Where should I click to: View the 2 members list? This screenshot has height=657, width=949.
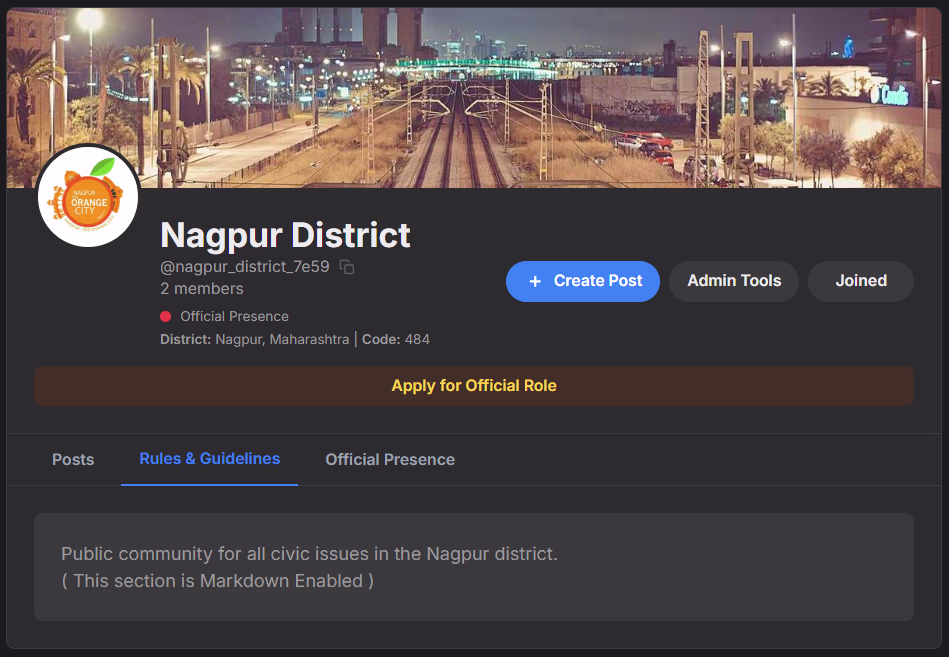point(202,288)
